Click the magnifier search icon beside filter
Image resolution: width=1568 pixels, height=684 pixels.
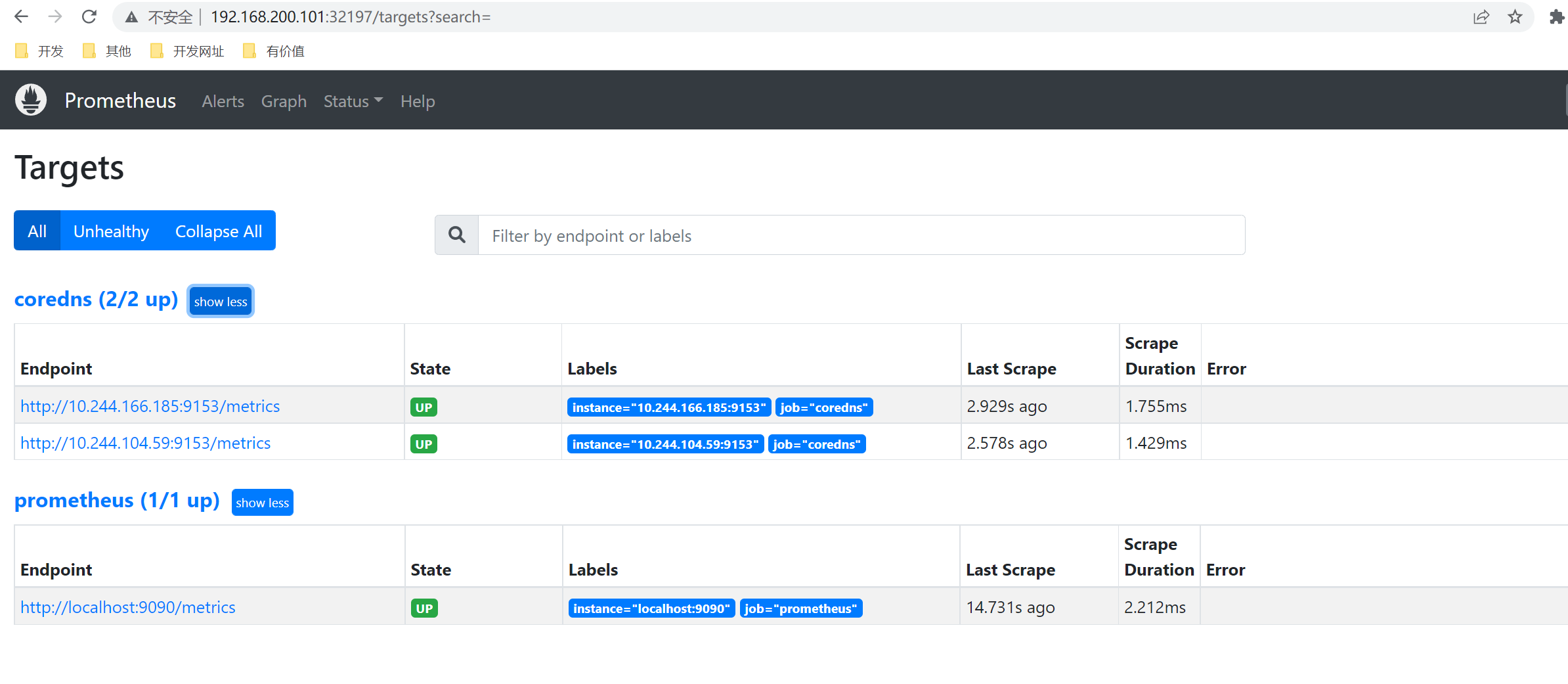coord(456,235)
